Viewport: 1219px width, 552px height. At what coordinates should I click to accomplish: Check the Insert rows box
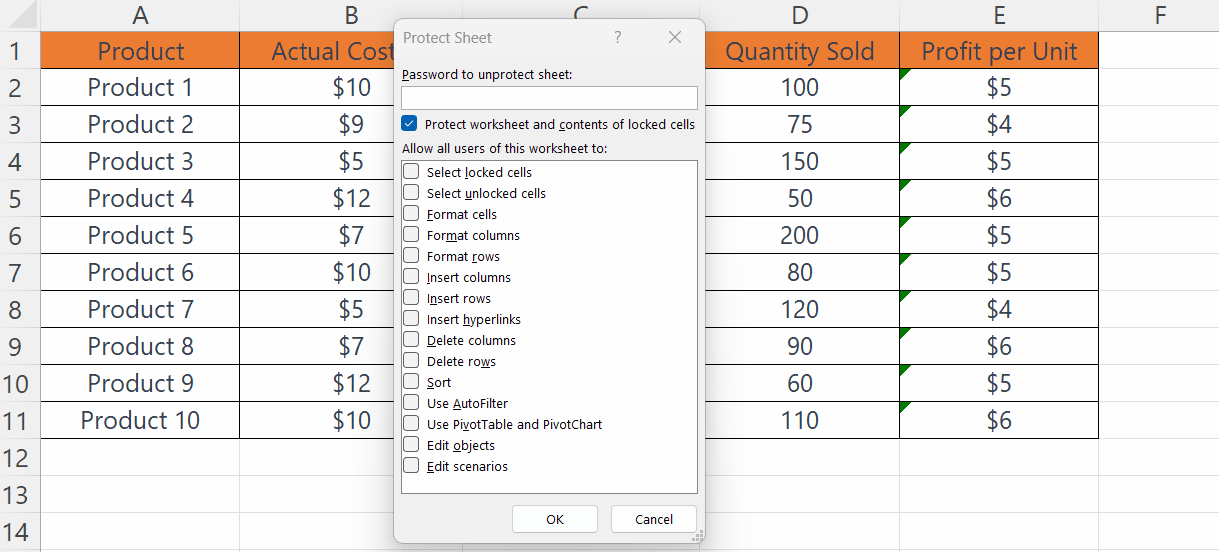pyautogui.click(x=411, y=298)
